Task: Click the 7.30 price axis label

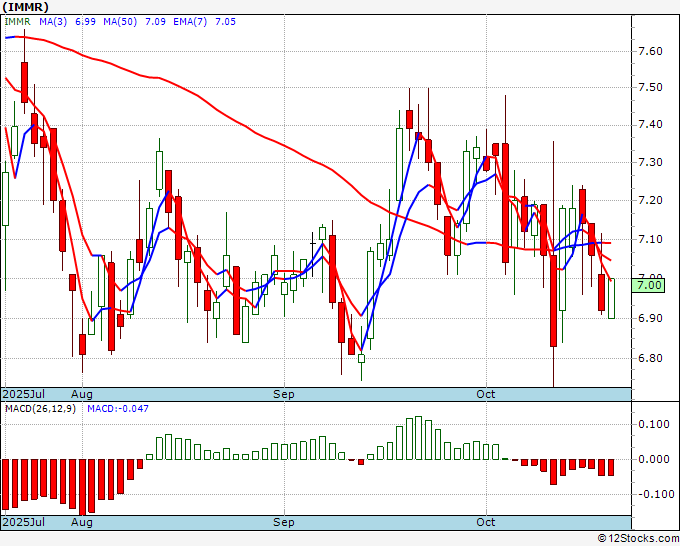Action: [651, 163]
